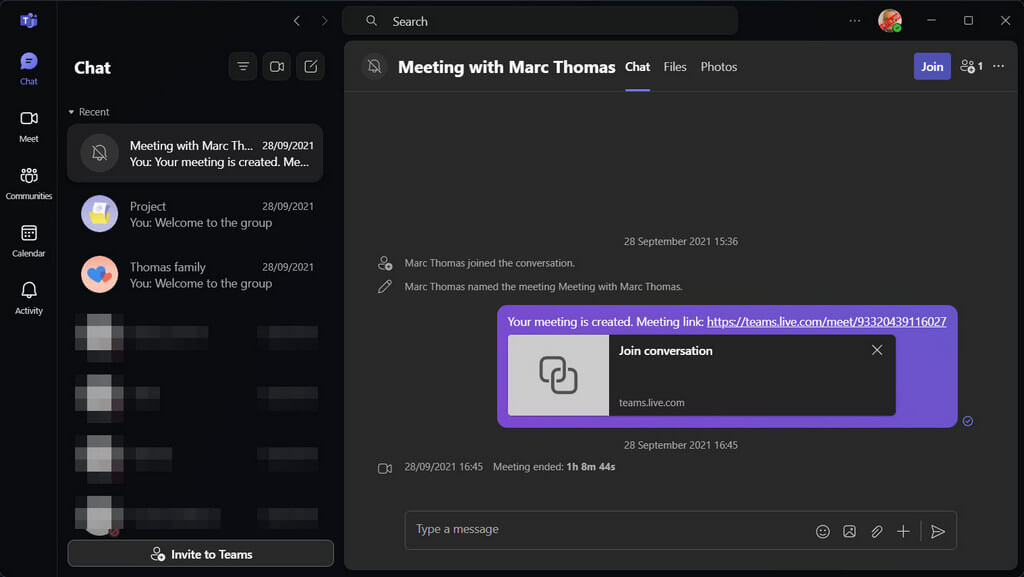Open the plus actions menu in message box
The height and width of the screenshot is (577, 1024).
(x=903, y=531)
